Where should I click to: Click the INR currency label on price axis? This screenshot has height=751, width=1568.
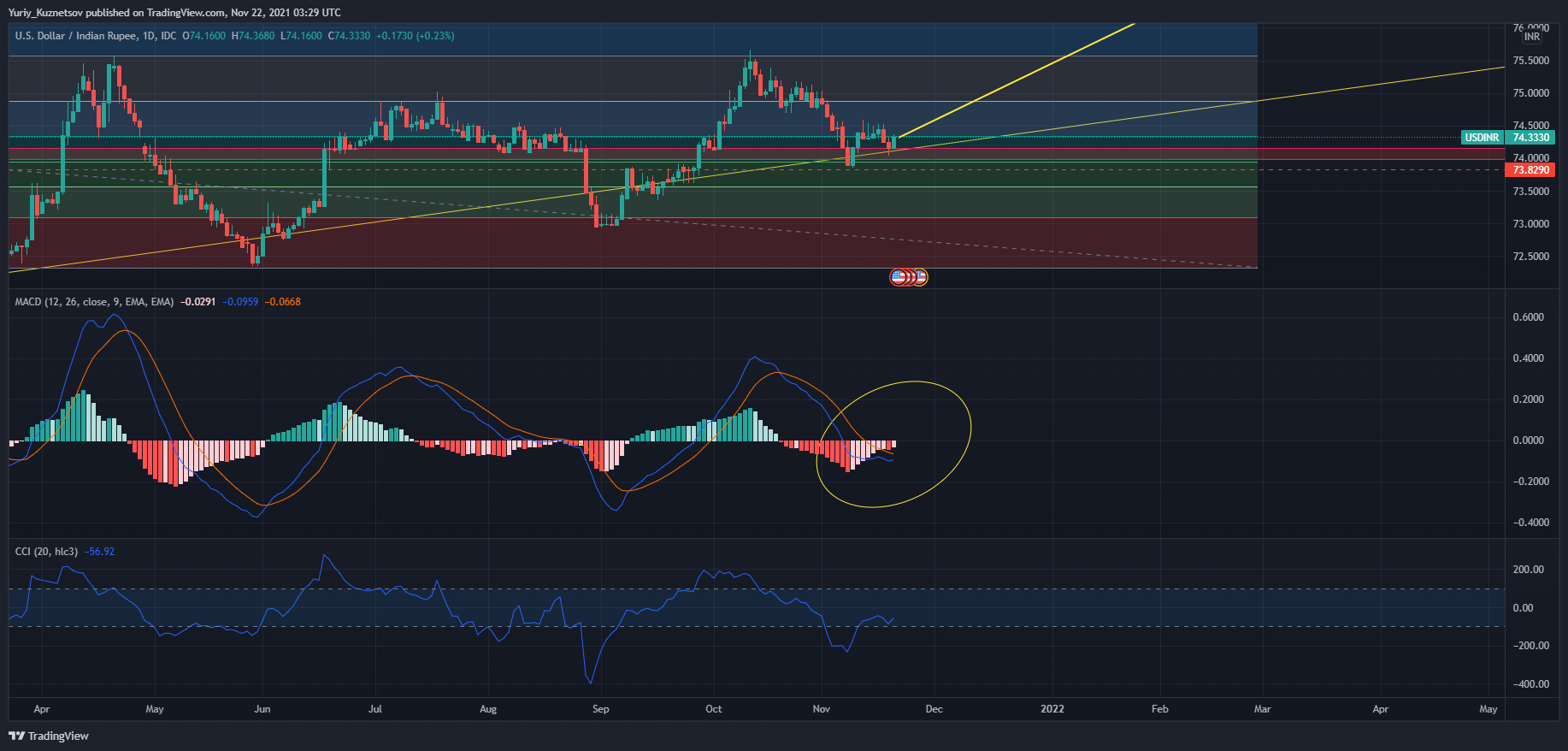[x=1532, y=37]
